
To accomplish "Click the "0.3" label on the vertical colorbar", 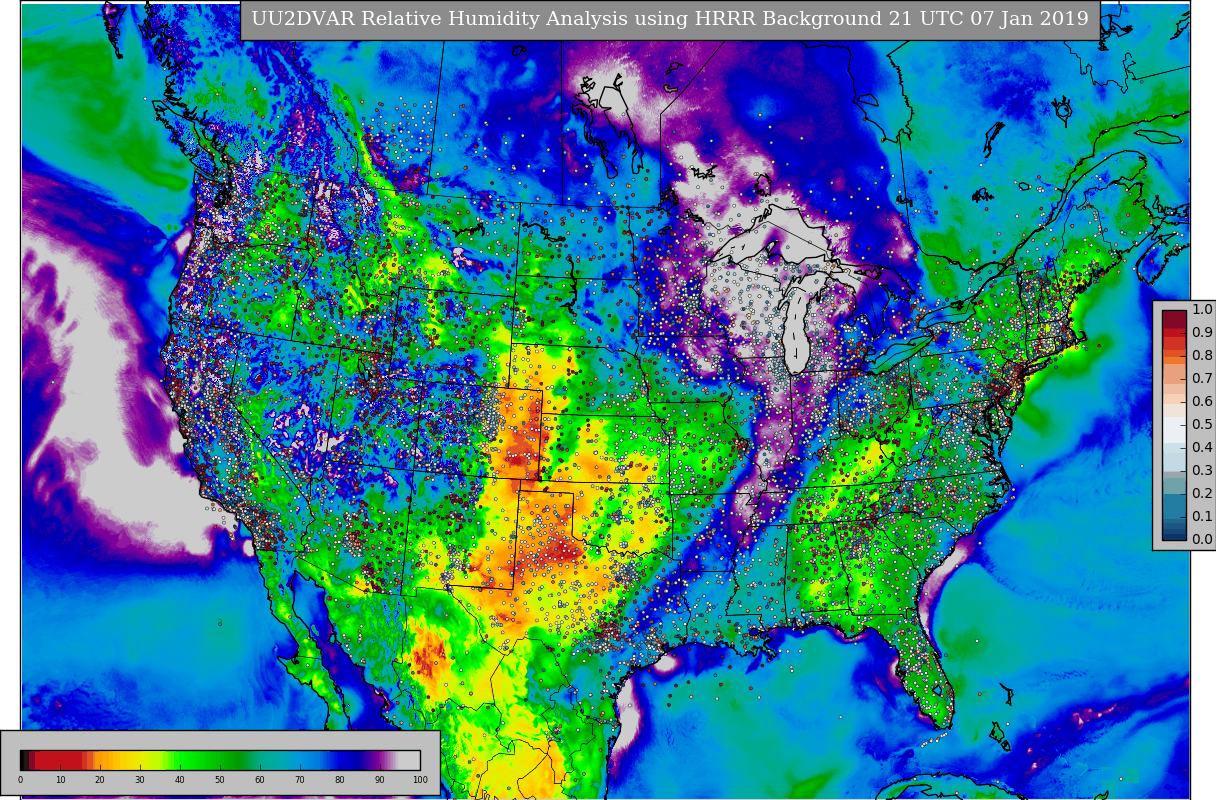I will 1202,470.
